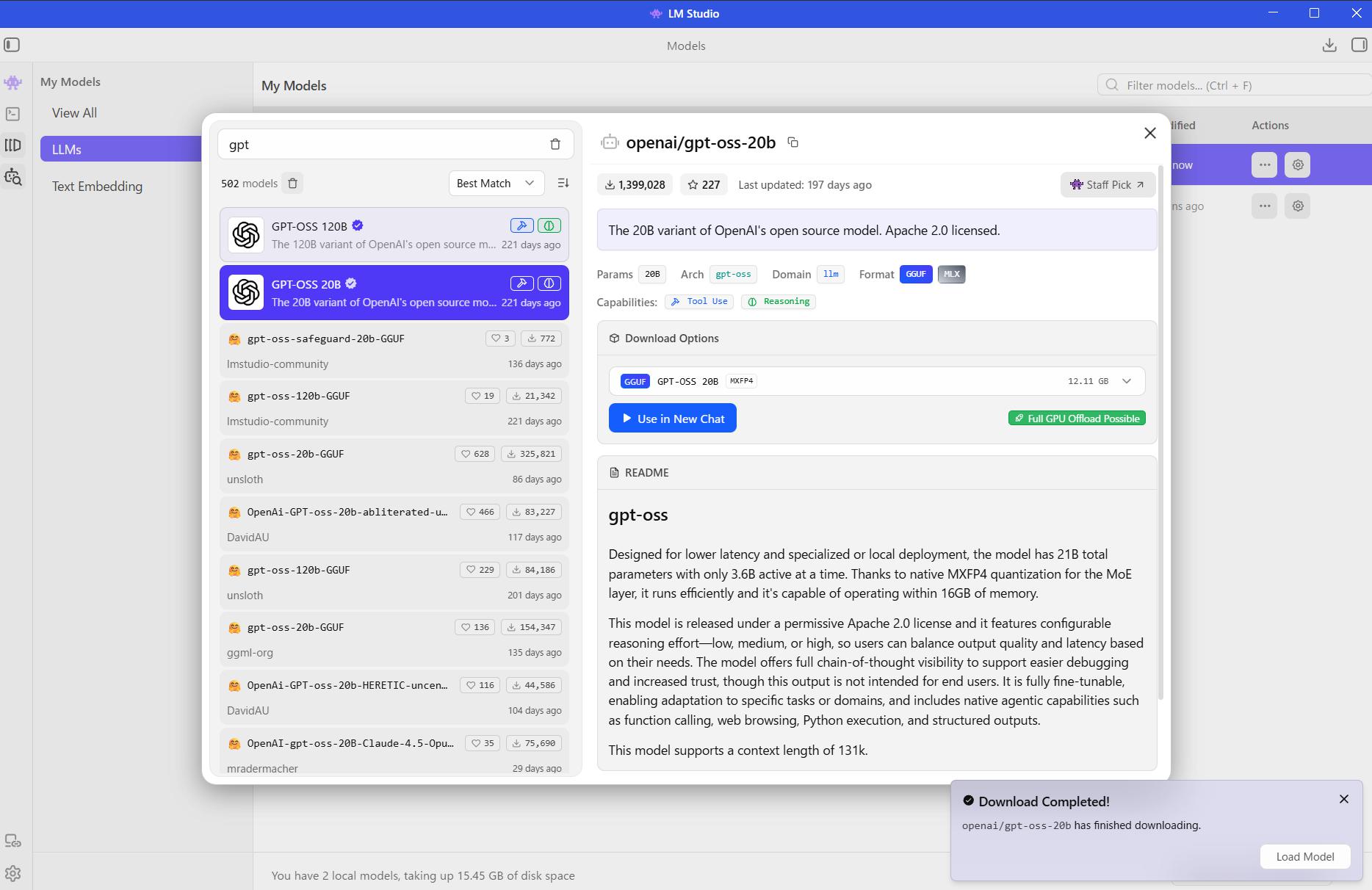
Task: Click the sort order icon beside Best Match
Action: 563,183
